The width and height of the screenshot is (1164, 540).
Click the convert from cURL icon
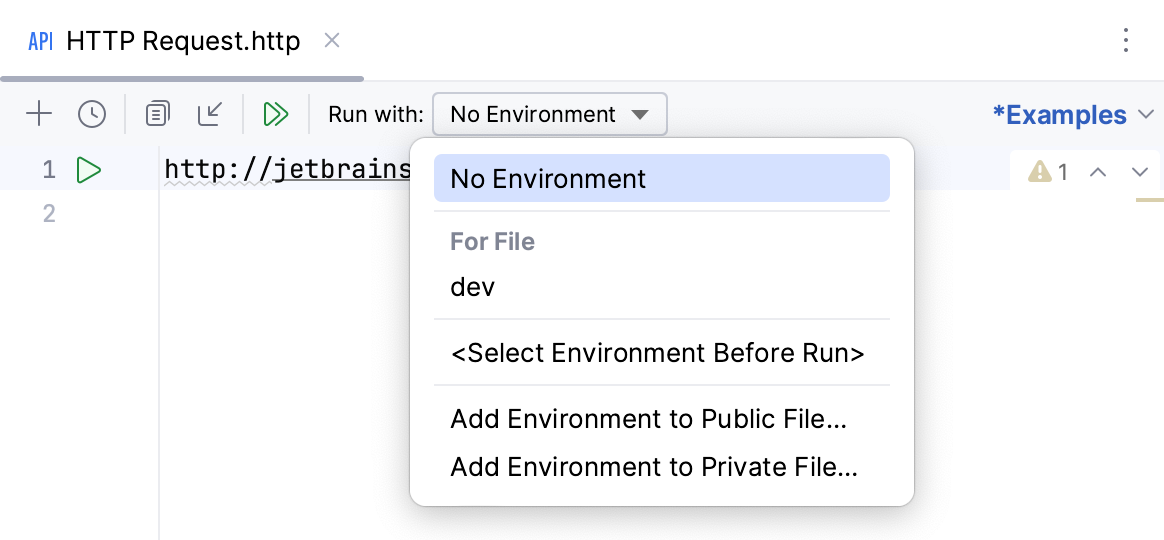tap(157, 114)
